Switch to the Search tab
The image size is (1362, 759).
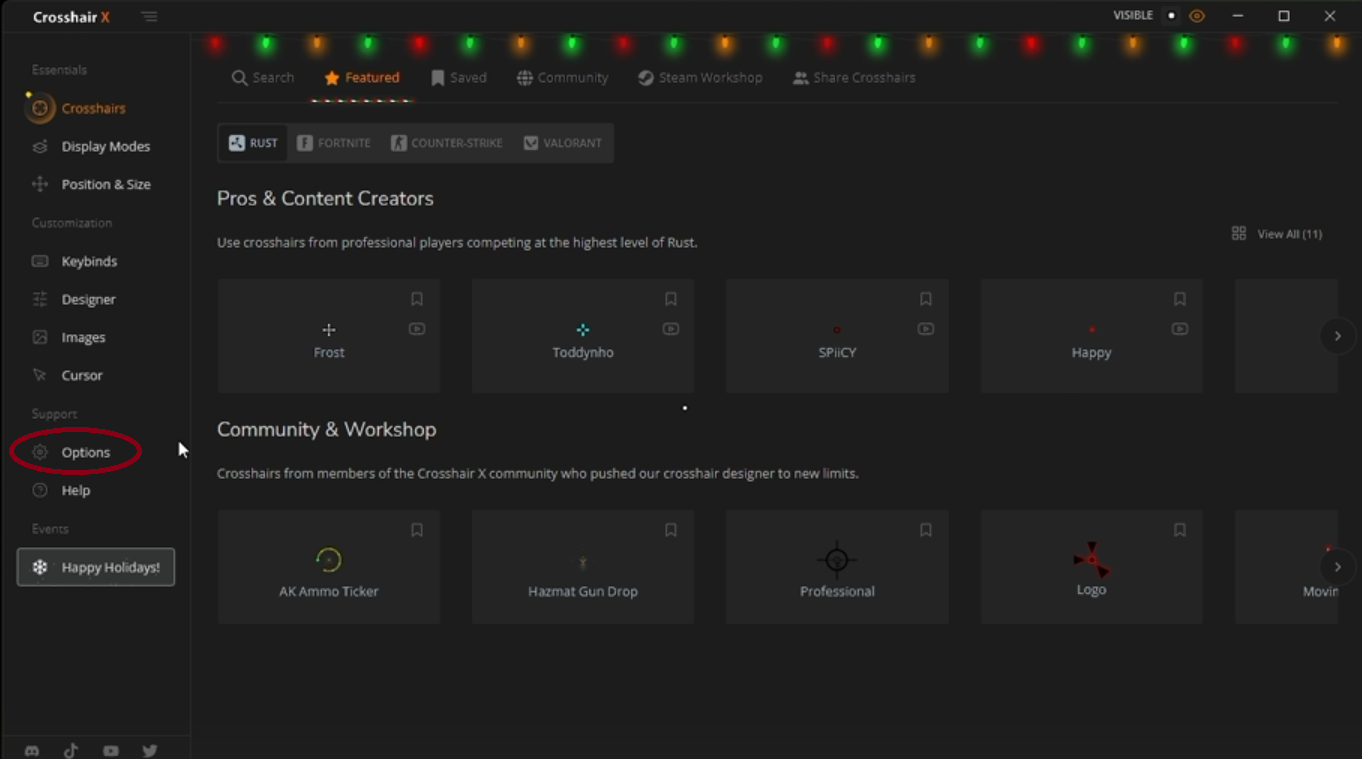tap(263, 77)
